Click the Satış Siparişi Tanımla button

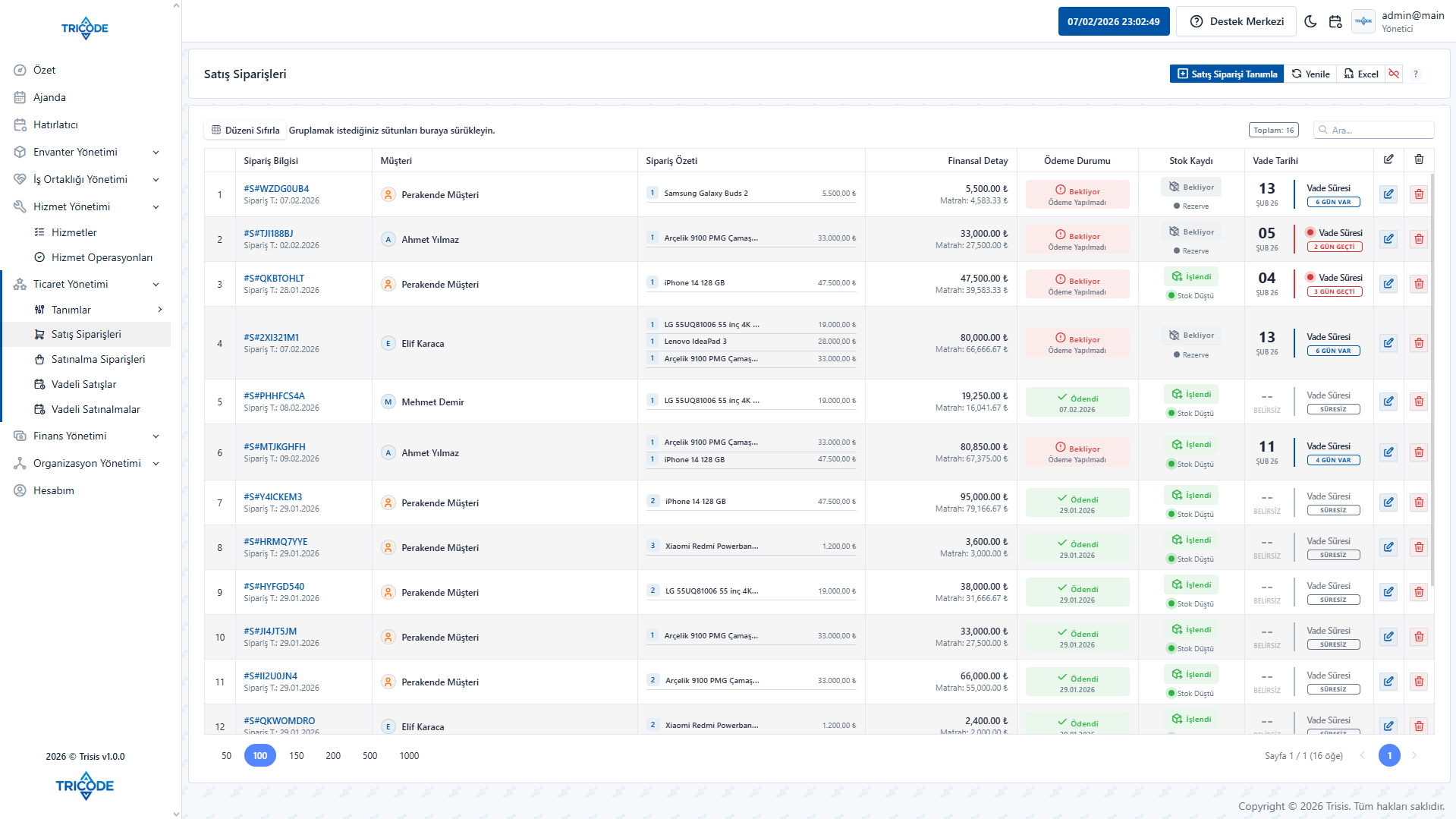click(1226, 74)
